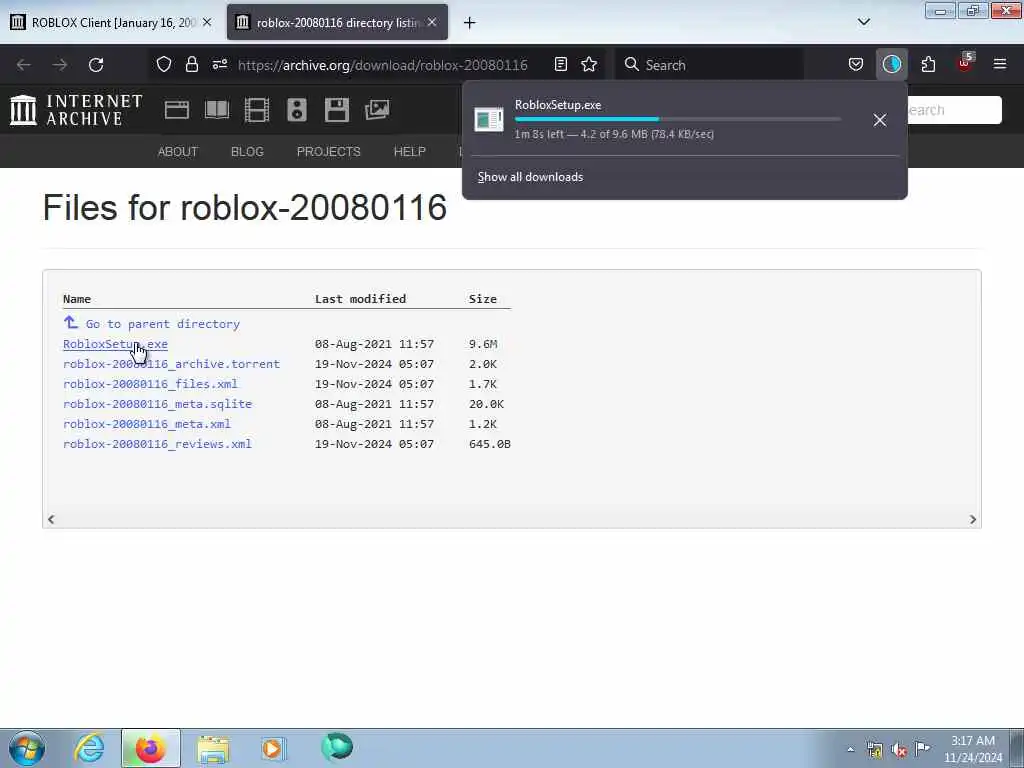This screenshot has height=768, width=1024.
Task: Open the extensions puzzle icon
Action: 928,65
